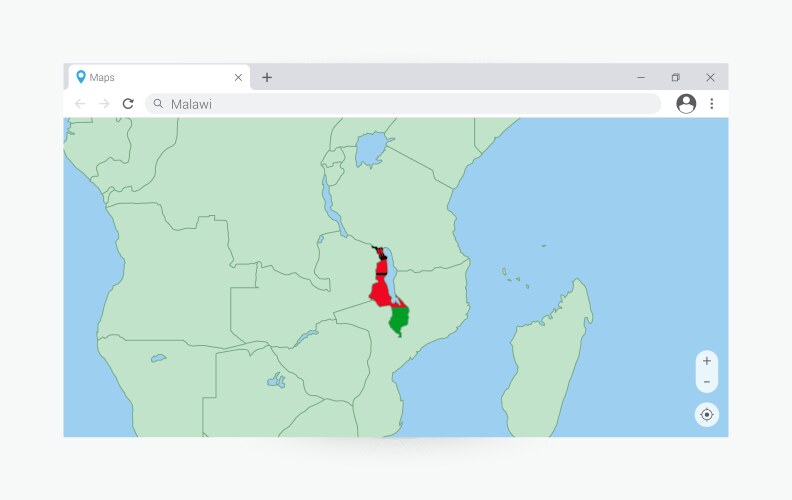Restore down the browser window
The height and width of the screenshot is (500, 792).
coord(676,77)
